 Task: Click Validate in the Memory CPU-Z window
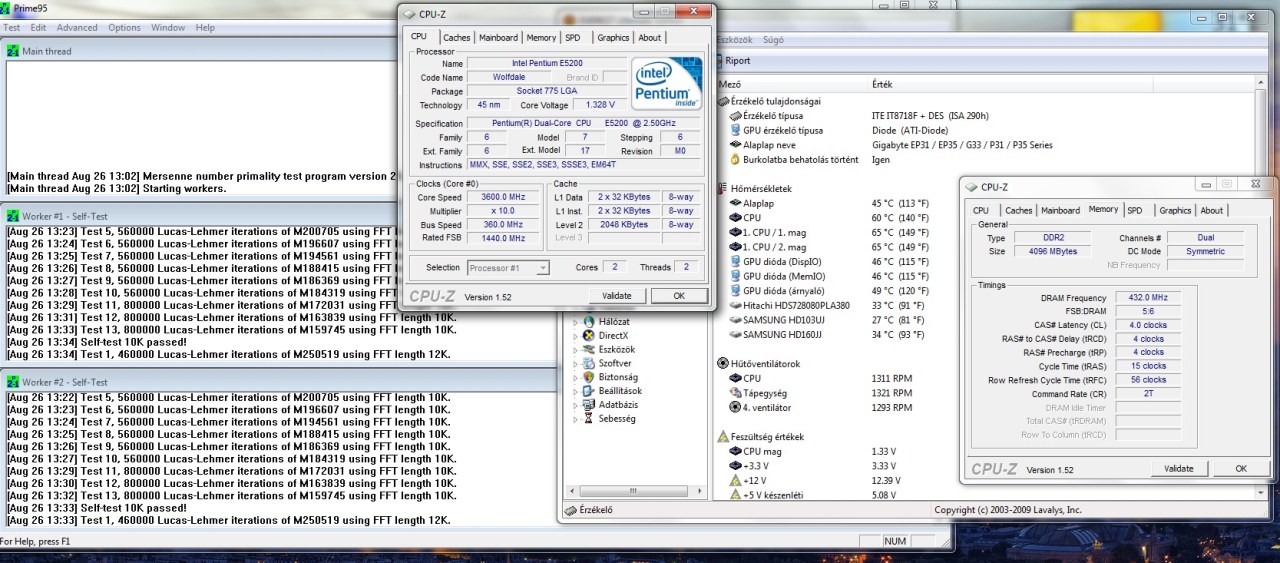pyautogui.click(x=1179, y=468)
